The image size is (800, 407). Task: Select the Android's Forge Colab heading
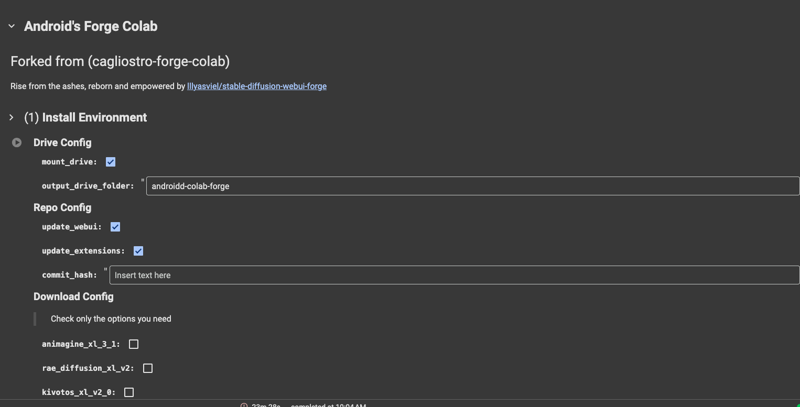tap(91, 26)
